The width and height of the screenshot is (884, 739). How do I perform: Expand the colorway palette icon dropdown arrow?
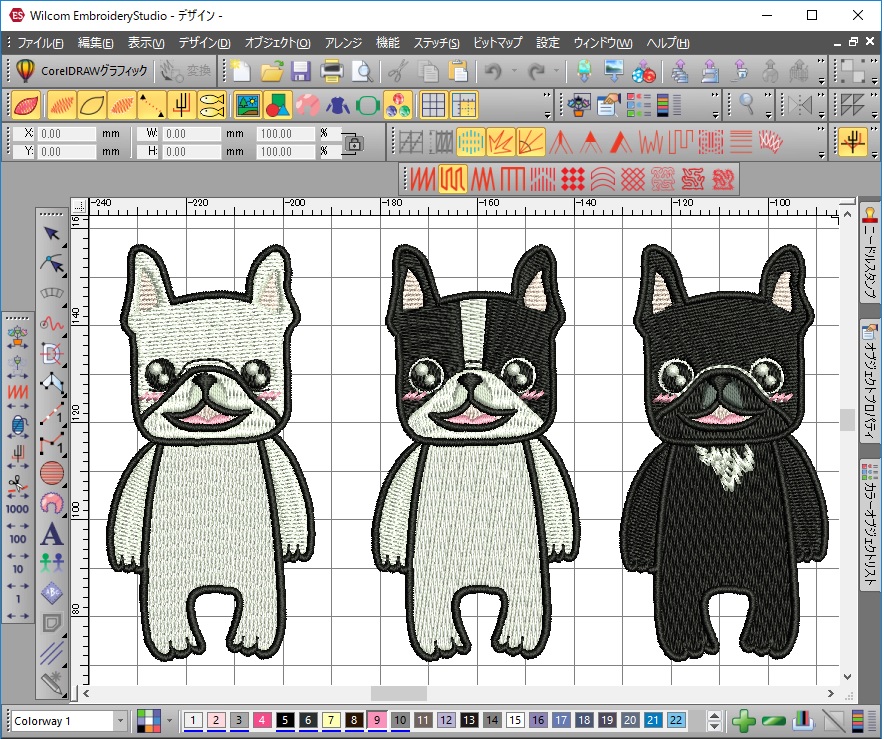tap(169, 720)
